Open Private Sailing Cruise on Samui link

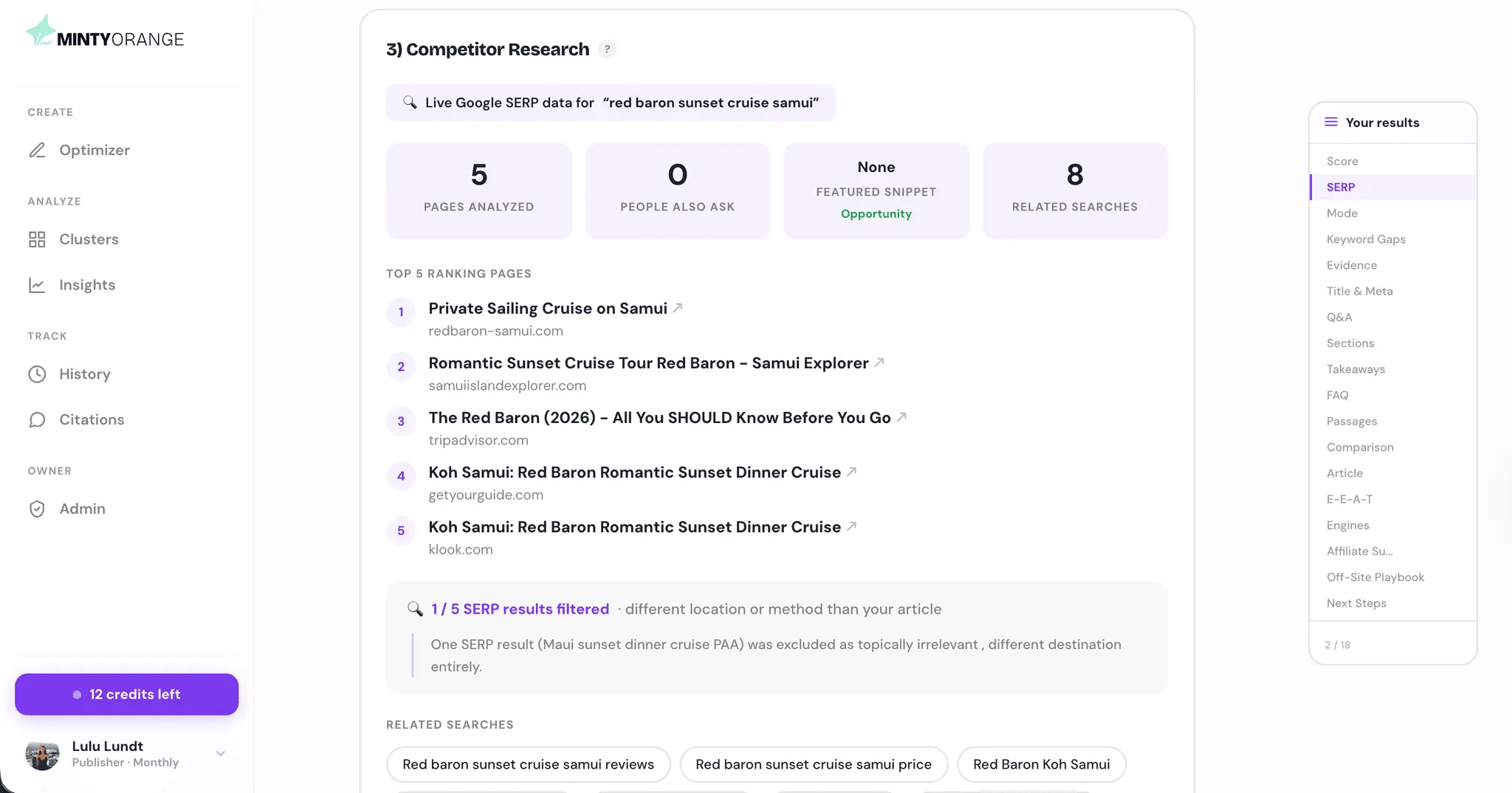(548, 309)
